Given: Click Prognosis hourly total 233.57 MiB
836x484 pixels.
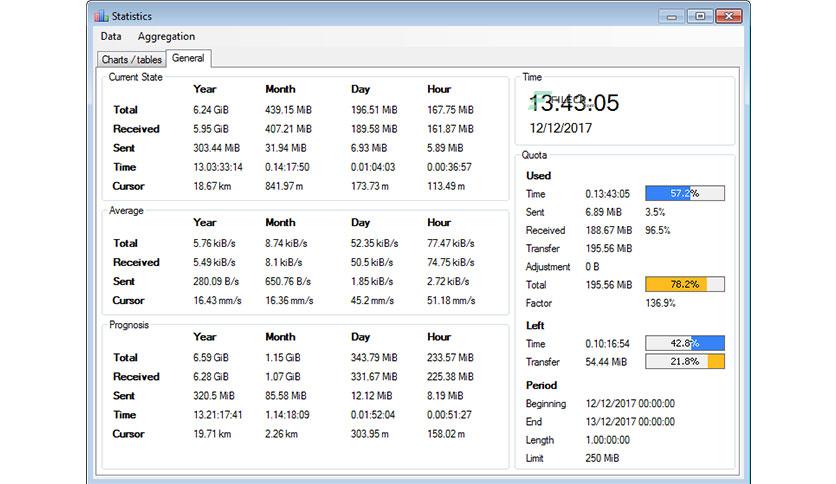Looking at the screenshot, I should click(x=450, y=358).
